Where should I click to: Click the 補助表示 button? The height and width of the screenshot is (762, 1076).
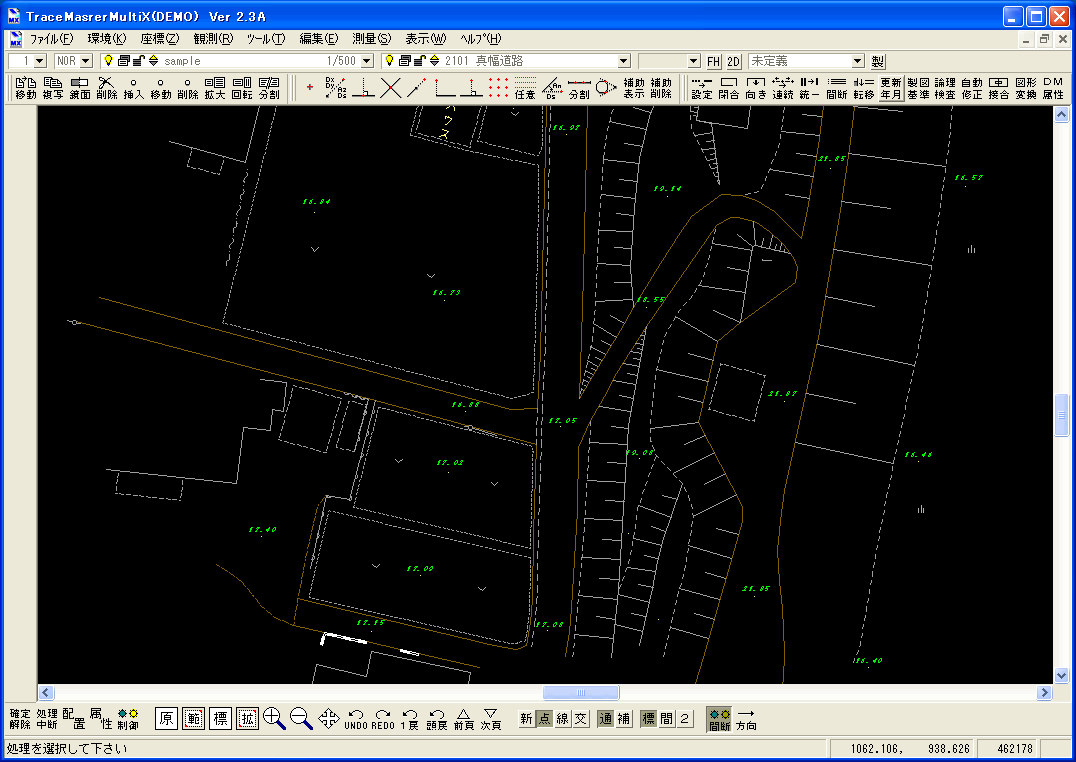(633, 88)
